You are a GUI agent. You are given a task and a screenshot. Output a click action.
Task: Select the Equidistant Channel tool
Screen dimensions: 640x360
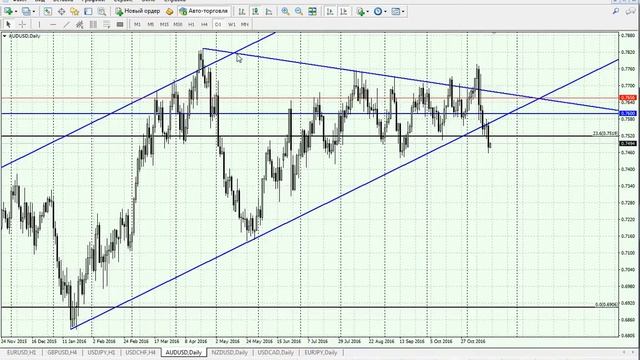(x=80, y=24)
